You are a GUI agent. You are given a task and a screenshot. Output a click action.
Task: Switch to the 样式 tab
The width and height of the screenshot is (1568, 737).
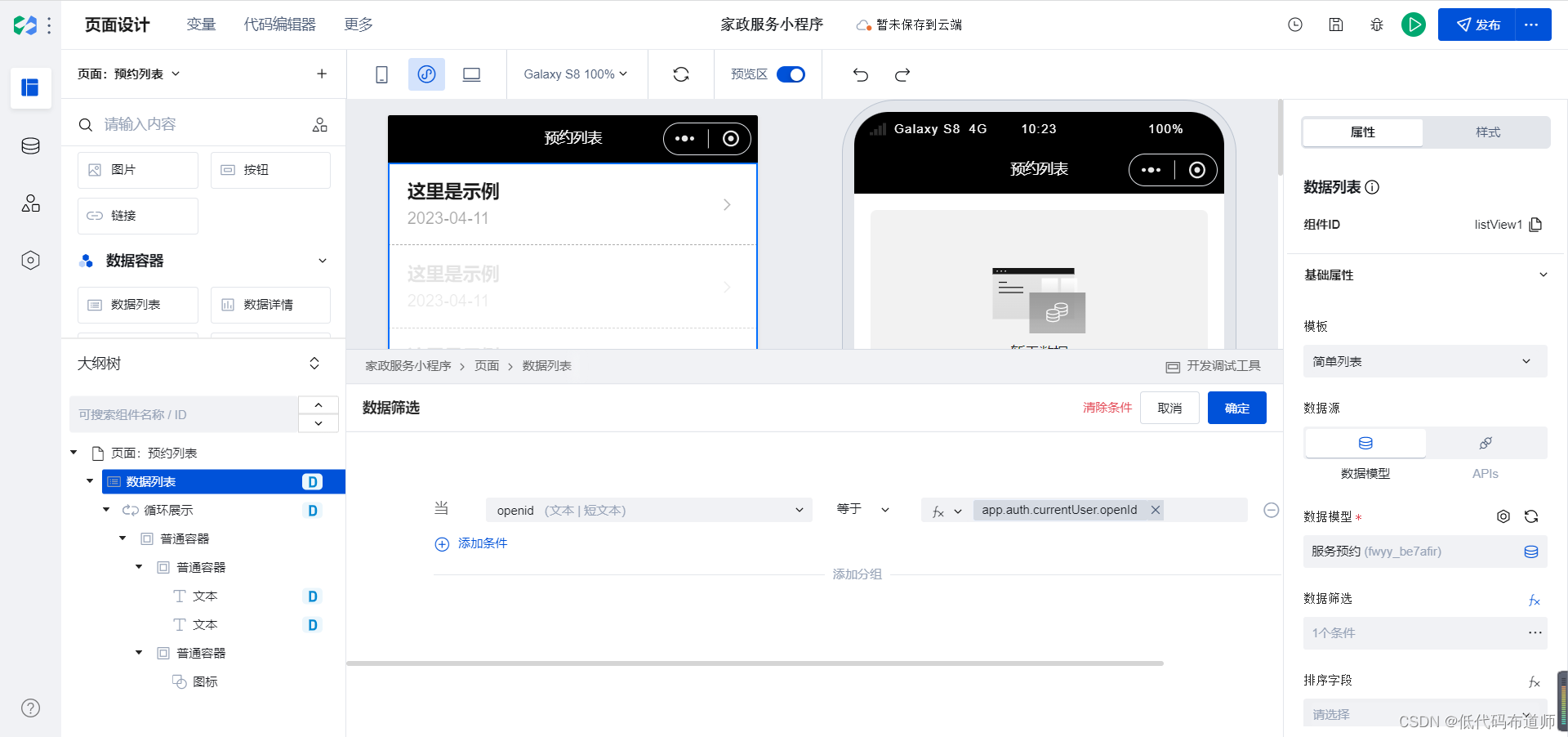[x=1488, y=132]
